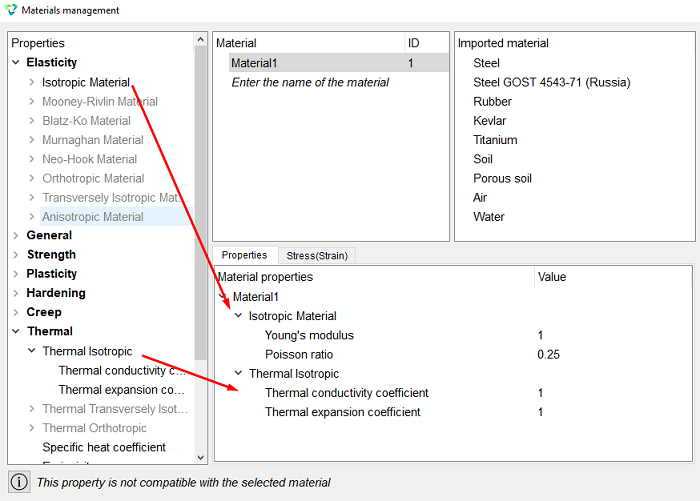Collapse the Elasticity property group
Viewport: 700px width, 501px height.
16,63
